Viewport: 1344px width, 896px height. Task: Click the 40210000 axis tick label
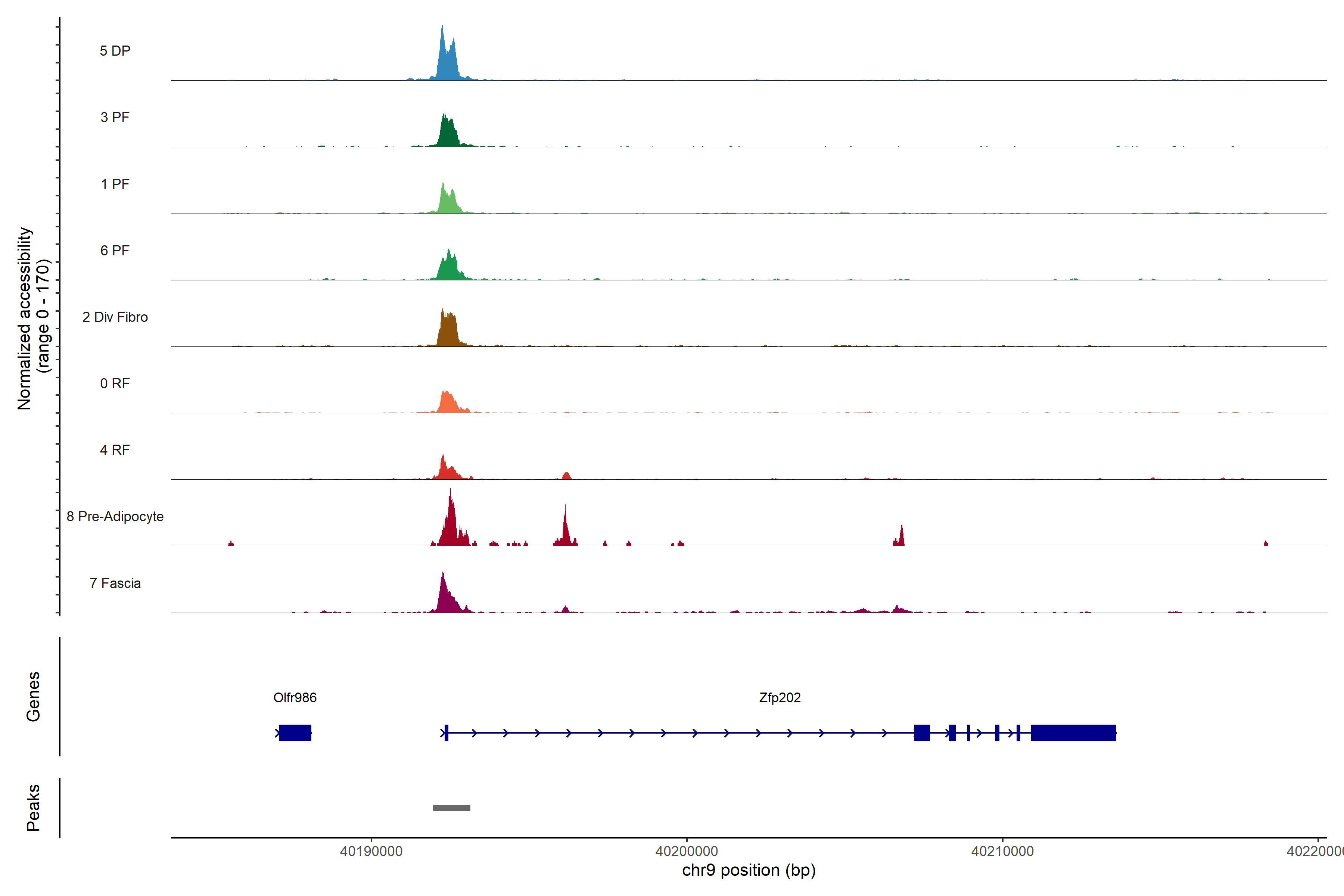point(1002,852)
